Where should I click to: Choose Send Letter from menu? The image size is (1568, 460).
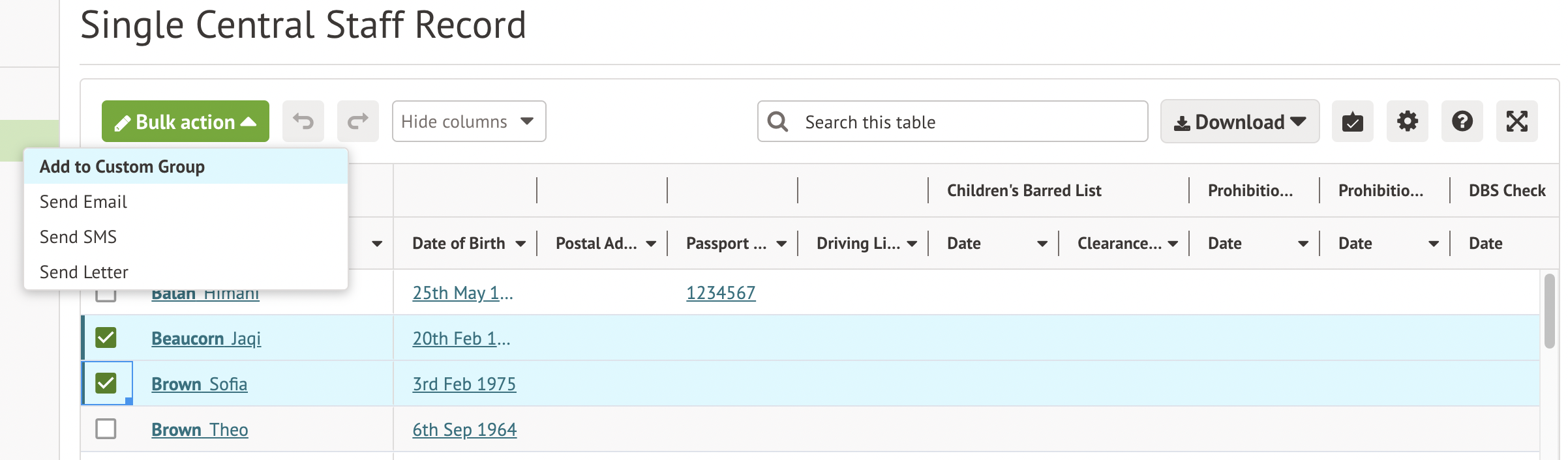[186, 272]
